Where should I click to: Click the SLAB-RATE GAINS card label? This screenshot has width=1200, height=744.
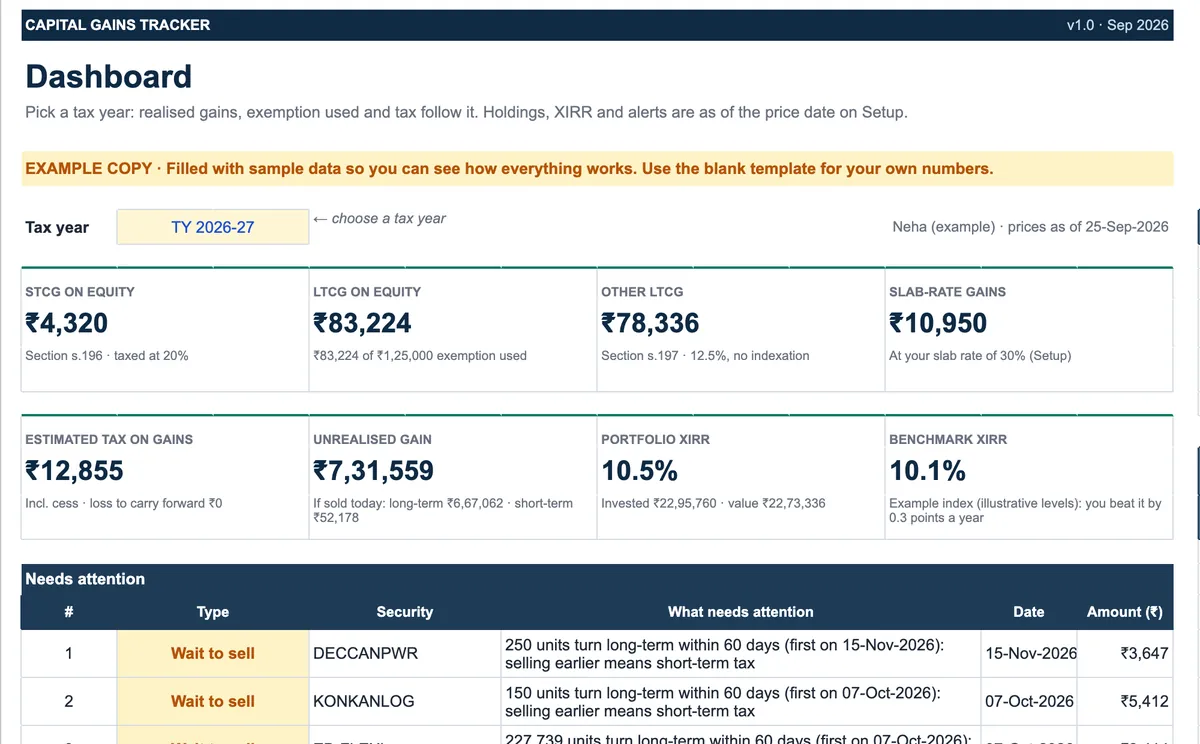pyautogui.click(x=947, y=292)
